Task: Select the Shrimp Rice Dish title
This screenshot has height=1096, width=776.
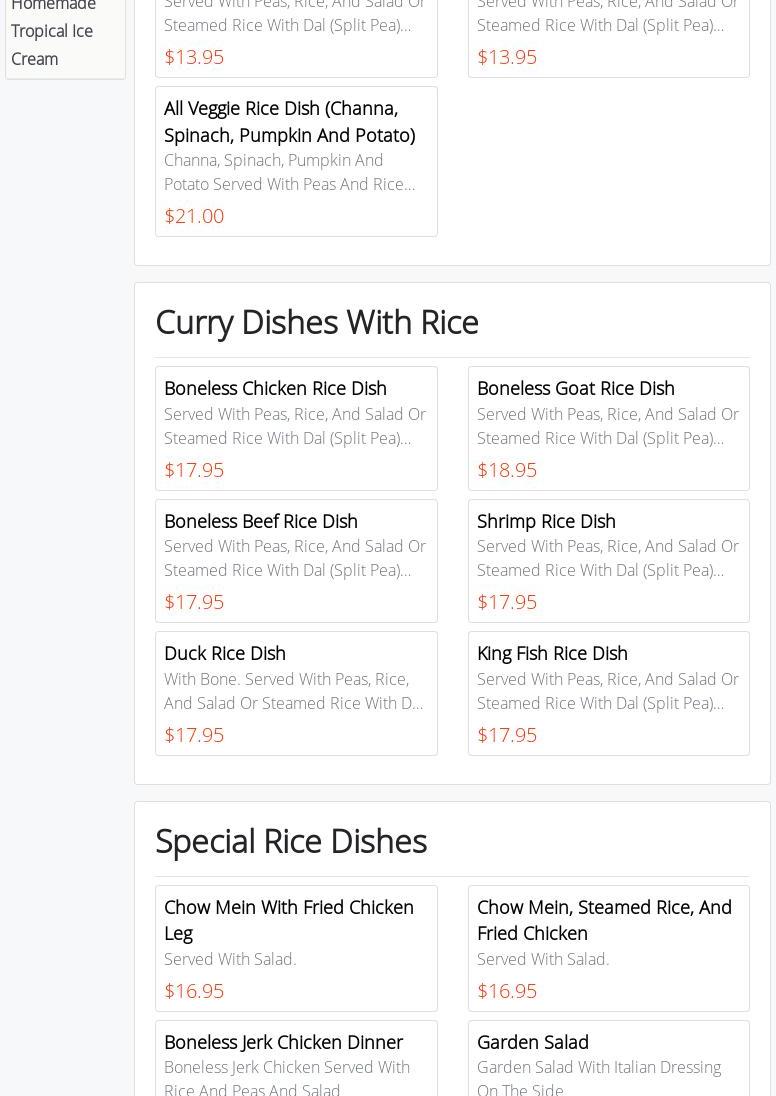Action: [x=546, y=521]
